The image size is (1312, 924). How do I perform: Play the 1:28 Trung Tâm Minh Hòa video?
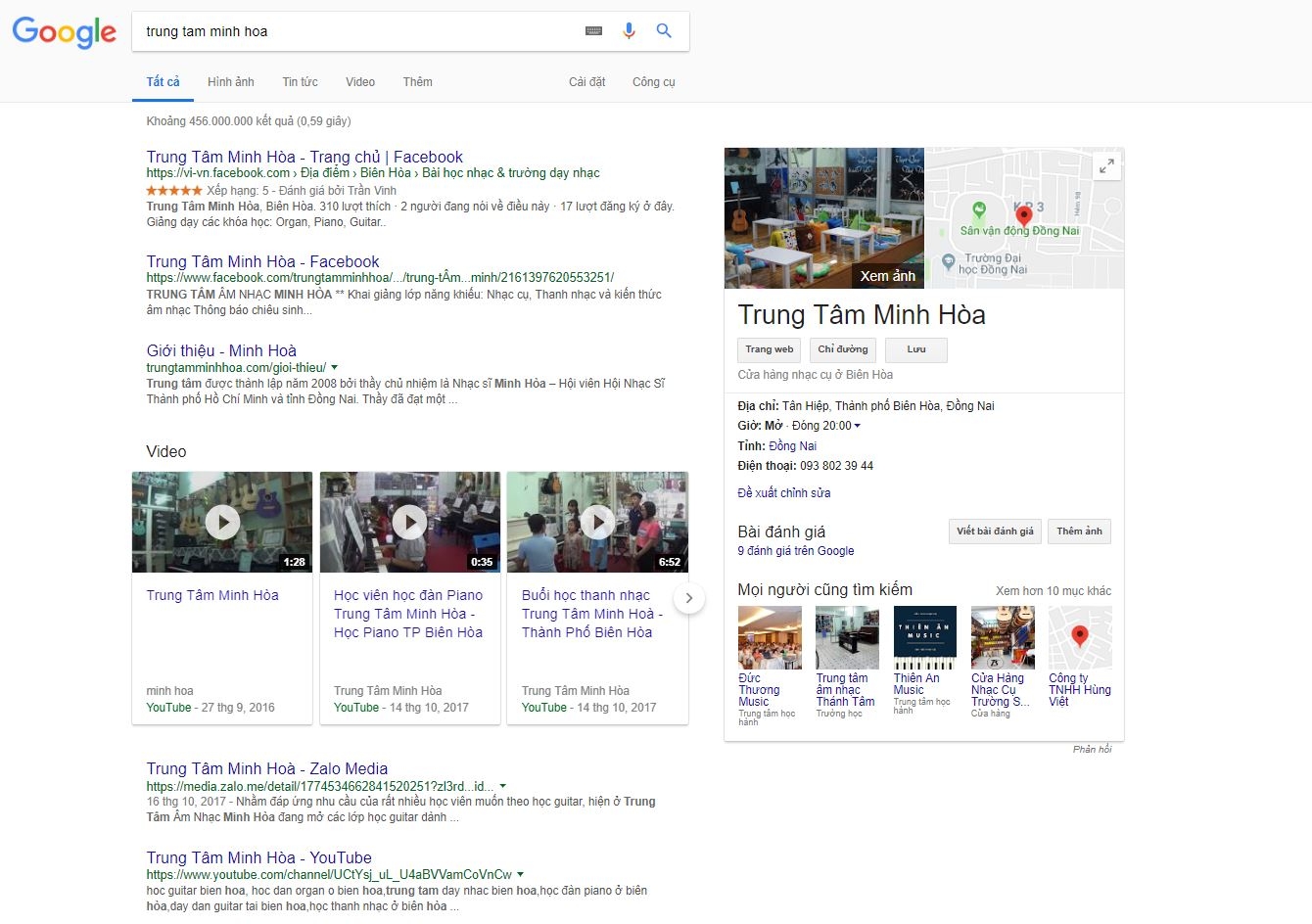click(222, 522)
